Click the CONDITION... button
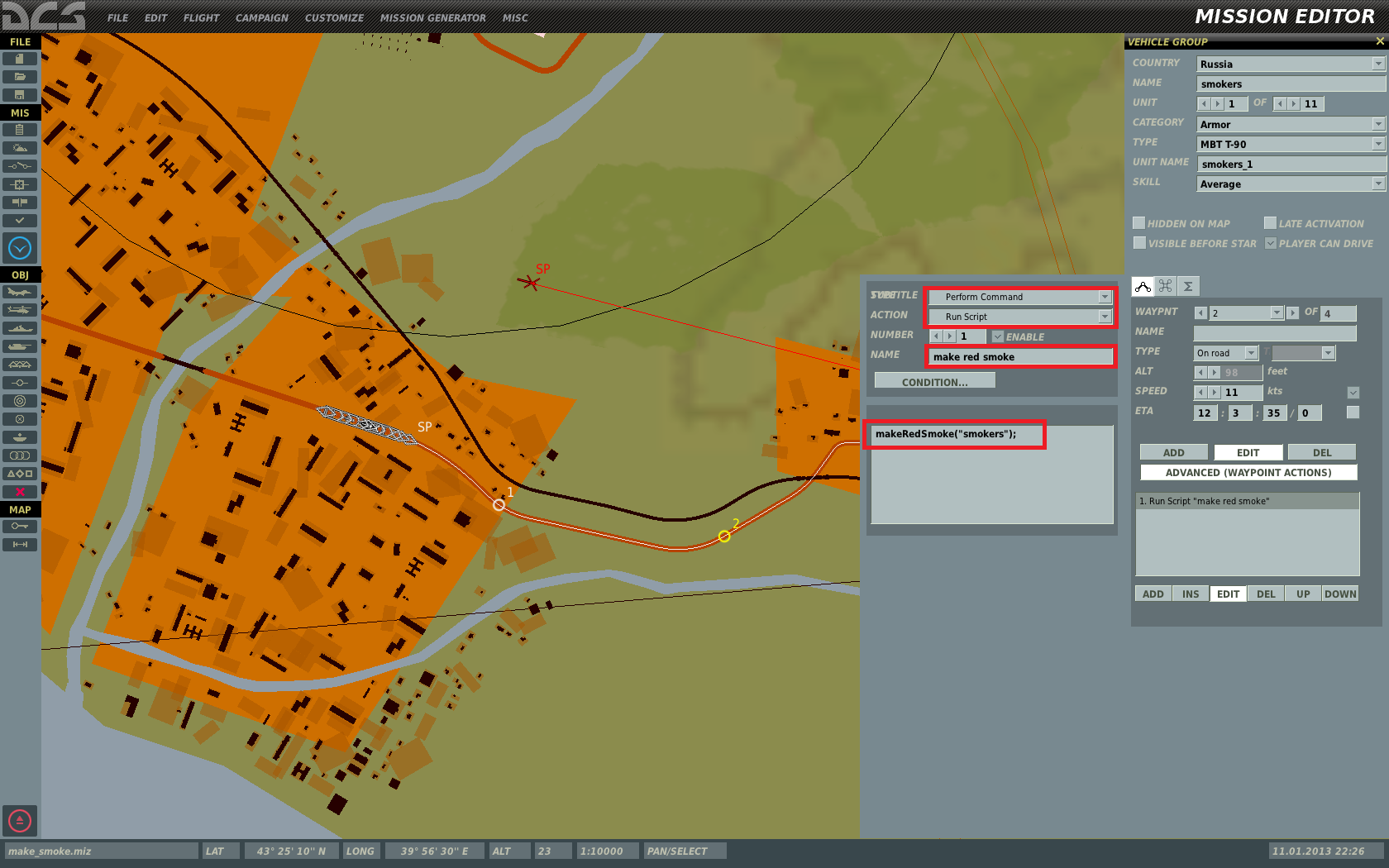This screenshot has width=1389, height=868. (934, 381)
